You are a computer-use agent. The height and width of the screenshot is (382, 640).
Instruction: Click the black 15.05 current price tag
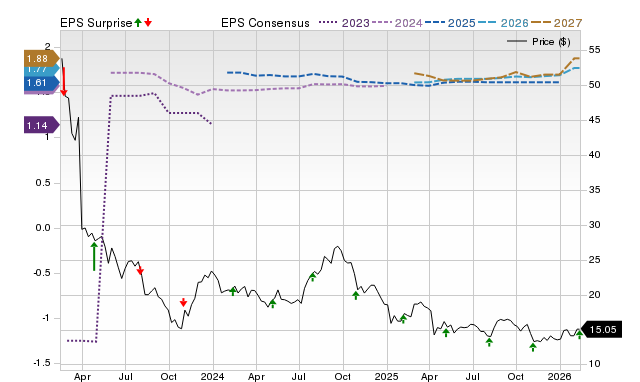(x=601, y=329)
